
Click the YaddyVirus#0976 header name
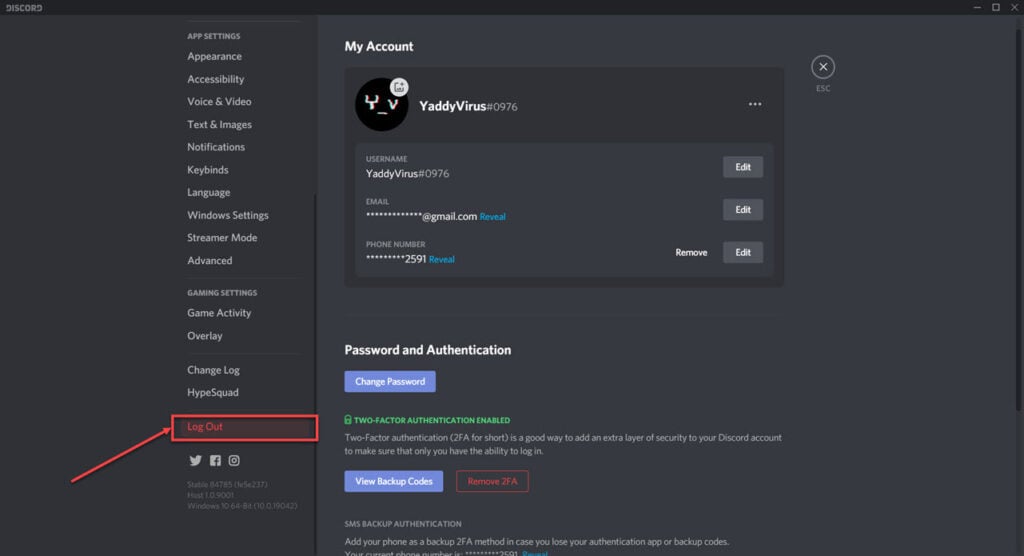(x=468, y=106)
